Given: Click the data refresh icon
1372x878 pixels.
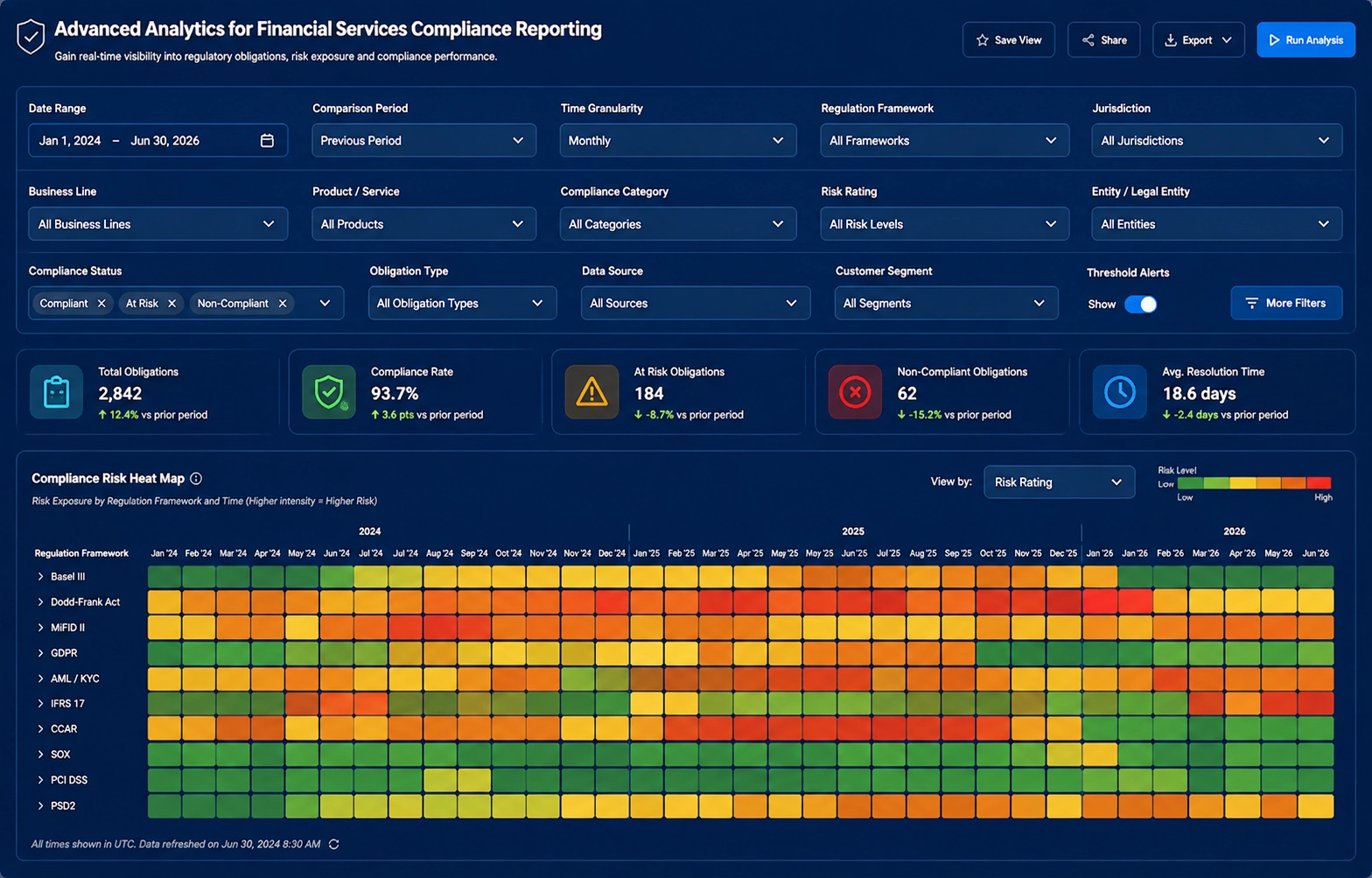Looking at the screenshot, I should [x=333, y=845].
